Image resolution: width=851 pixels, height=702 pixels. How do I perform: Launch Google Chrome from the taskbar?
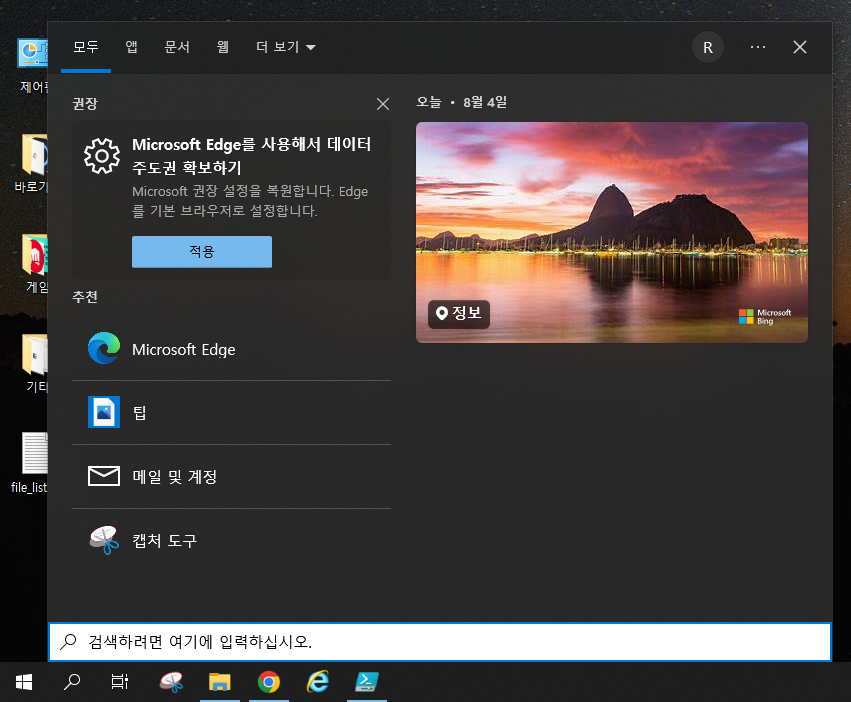pyautogui.click(x=269, y=682)
